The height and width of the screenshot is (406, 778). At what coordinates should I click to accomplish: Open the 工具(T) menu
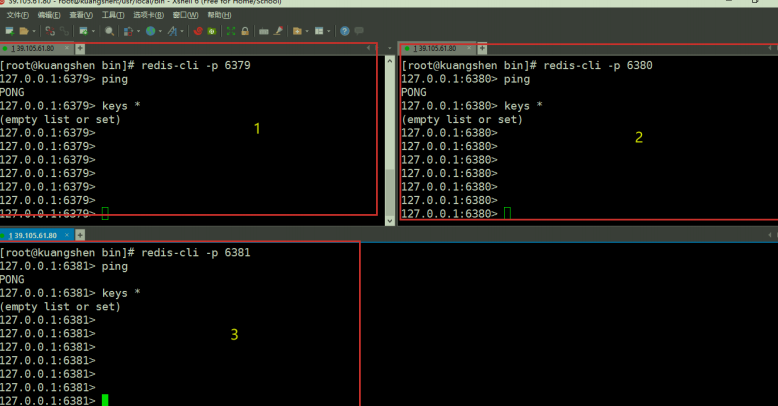113,15
